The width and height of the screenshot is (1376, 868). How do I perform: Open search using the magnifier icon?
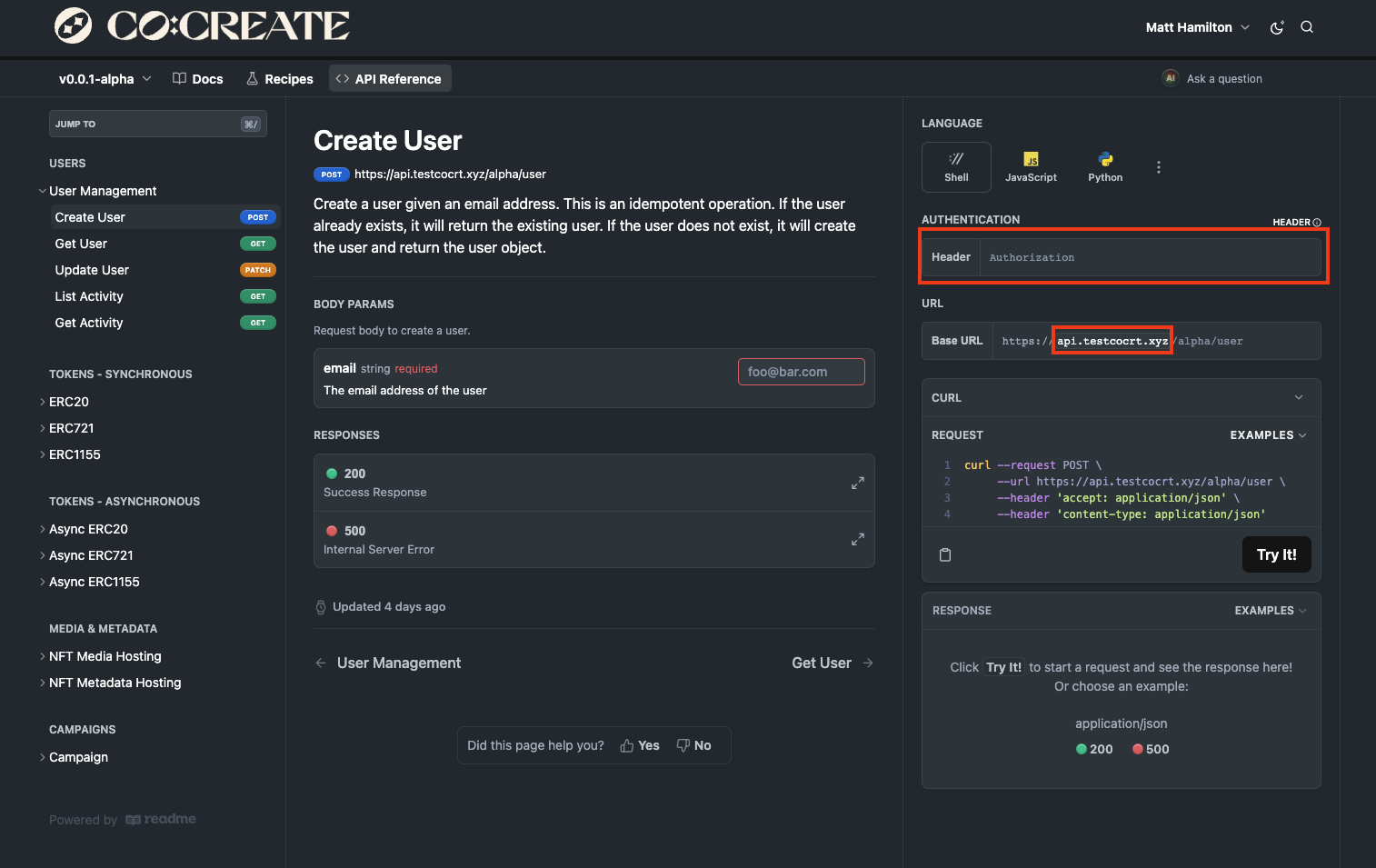tap(1307, 27)
